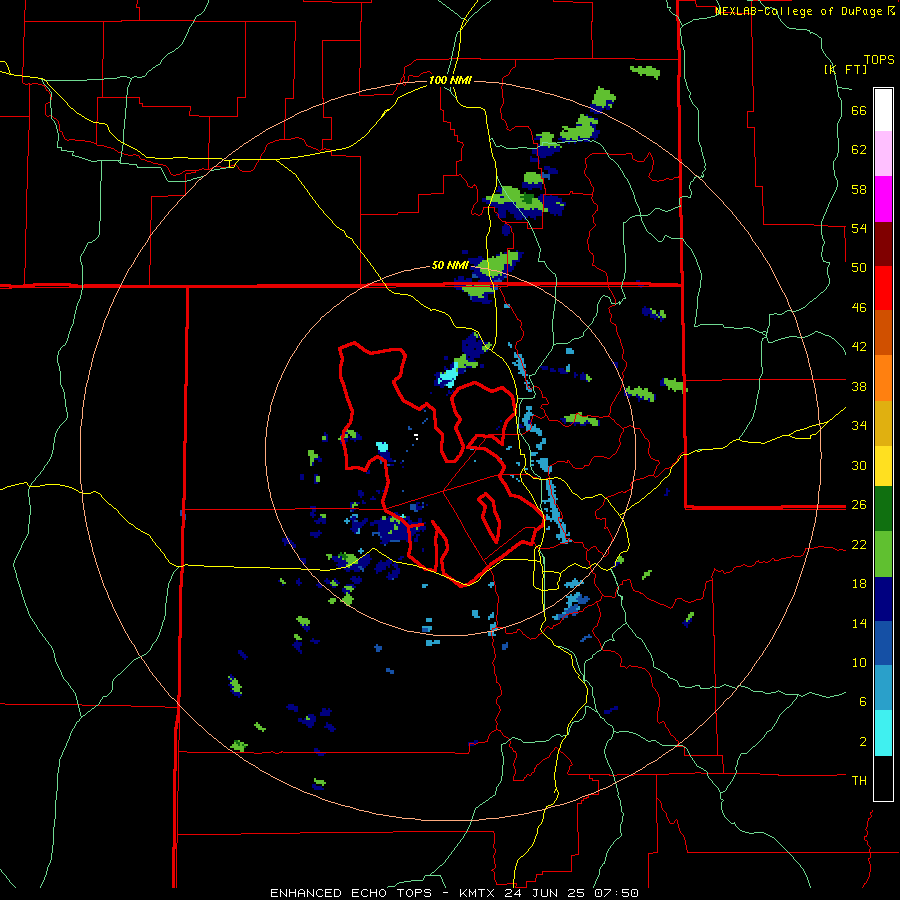Screen dimensions: 900x900
Task: Click the magenta legend swatch
Action: 883,199
